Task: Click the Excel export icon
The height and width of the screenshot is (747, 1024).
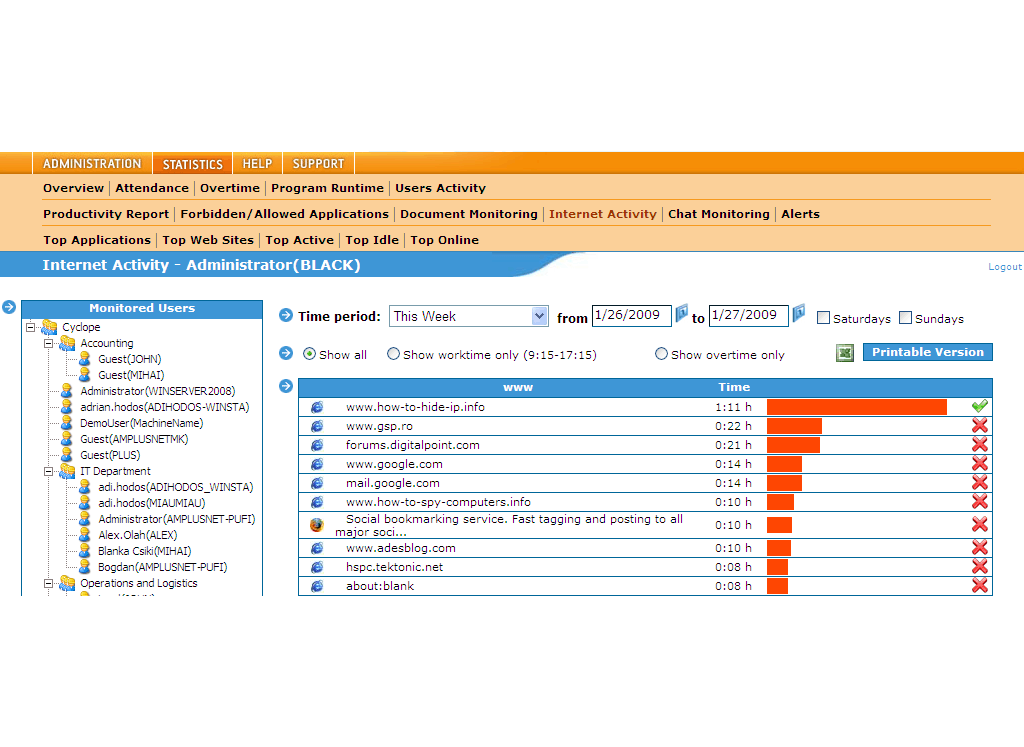Action: [x=845, y=353]
